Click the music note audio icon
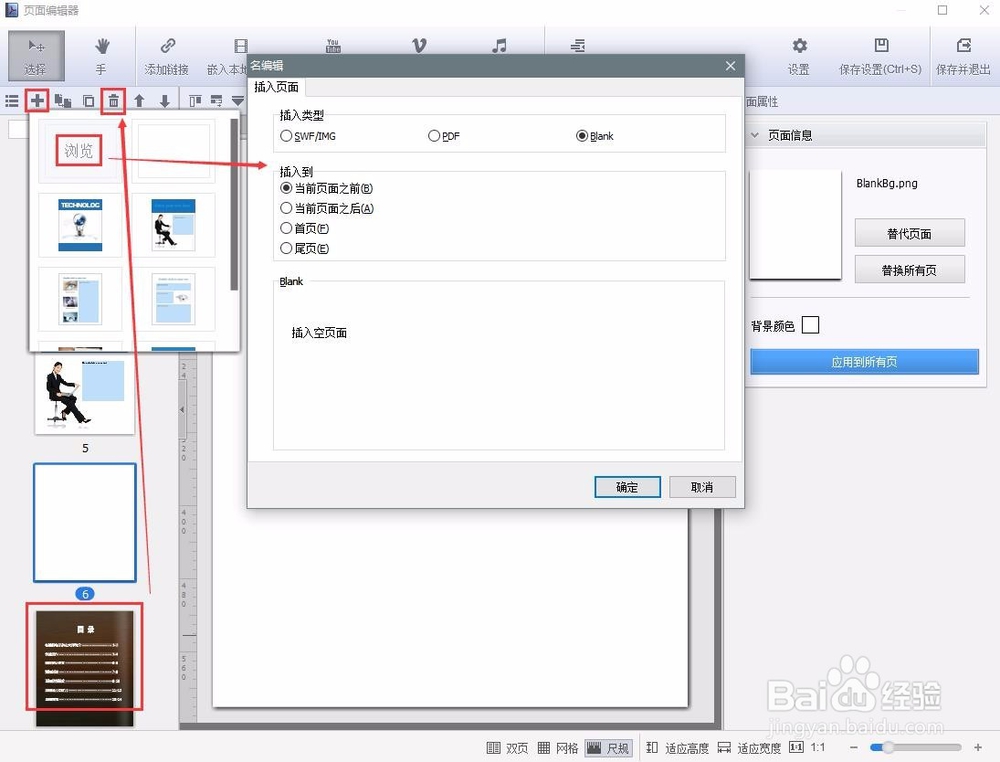This screenshot has height=762, width=1000. pos(499,45)
